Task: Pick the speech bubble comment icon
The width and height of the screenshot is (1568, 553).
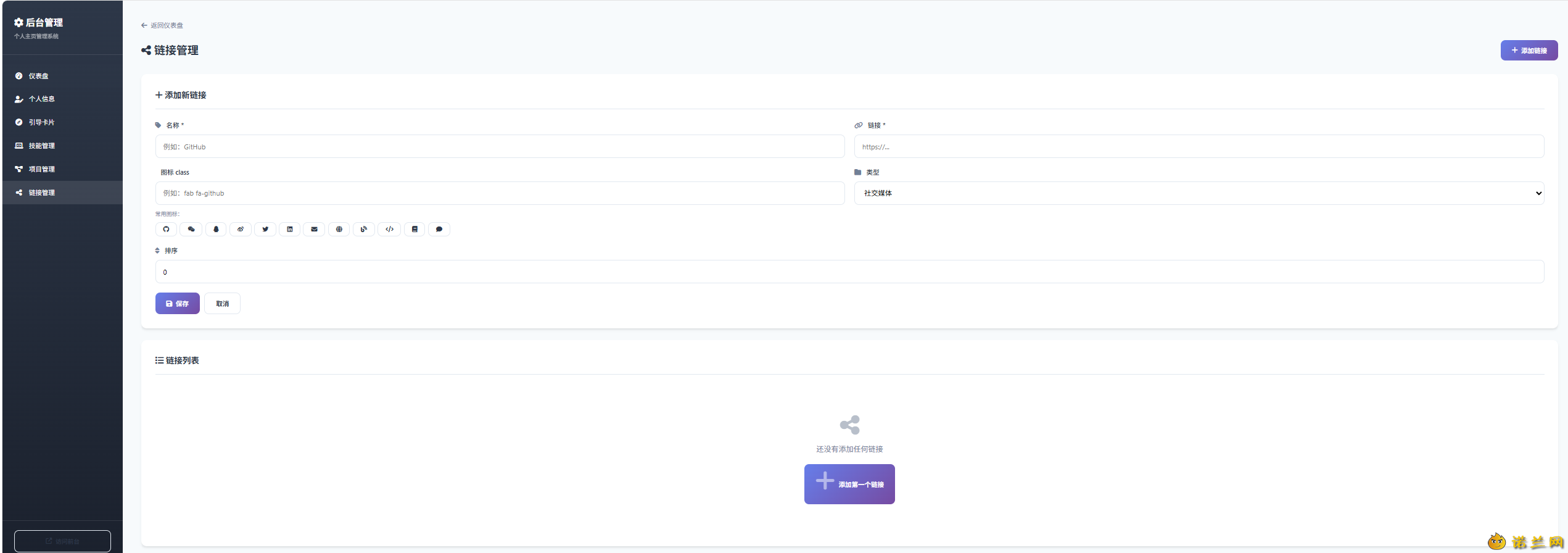Action: coord(439,230)
